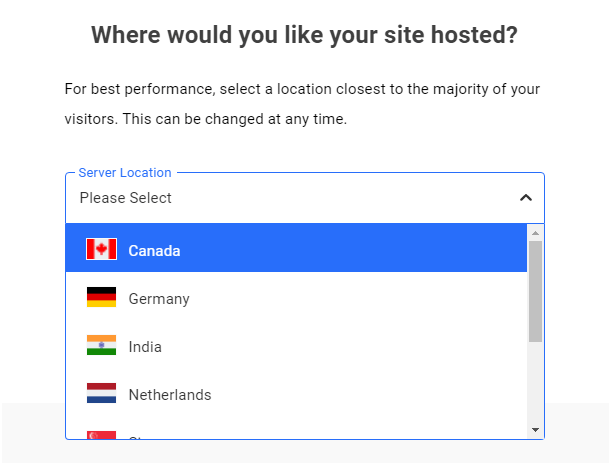Click the 'Where would you like your site hosted?' heading
The width and height of the screenshot is (610, 463).
(x=305, y=36)
